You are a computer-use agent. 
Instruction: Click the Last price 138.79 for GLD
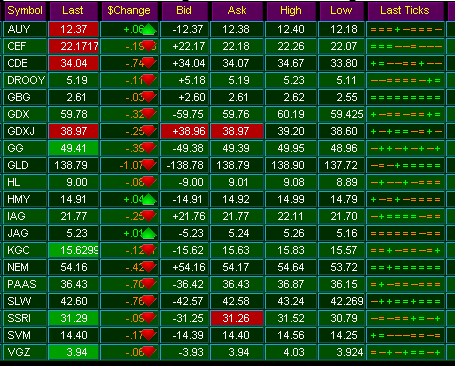pos(74,165)
